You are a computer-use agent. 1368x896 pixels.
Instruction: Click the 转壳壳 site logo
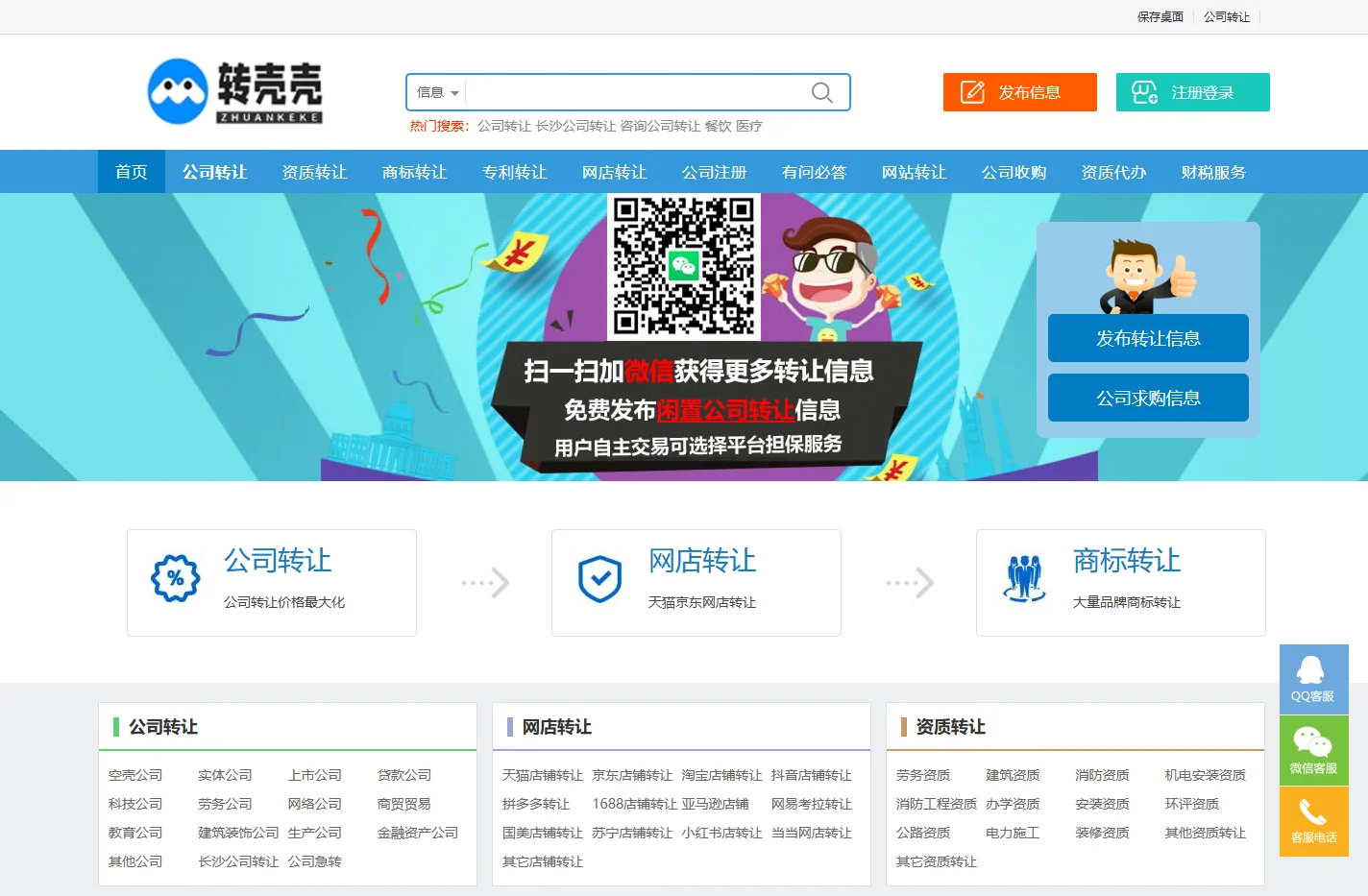click(235, 92)
